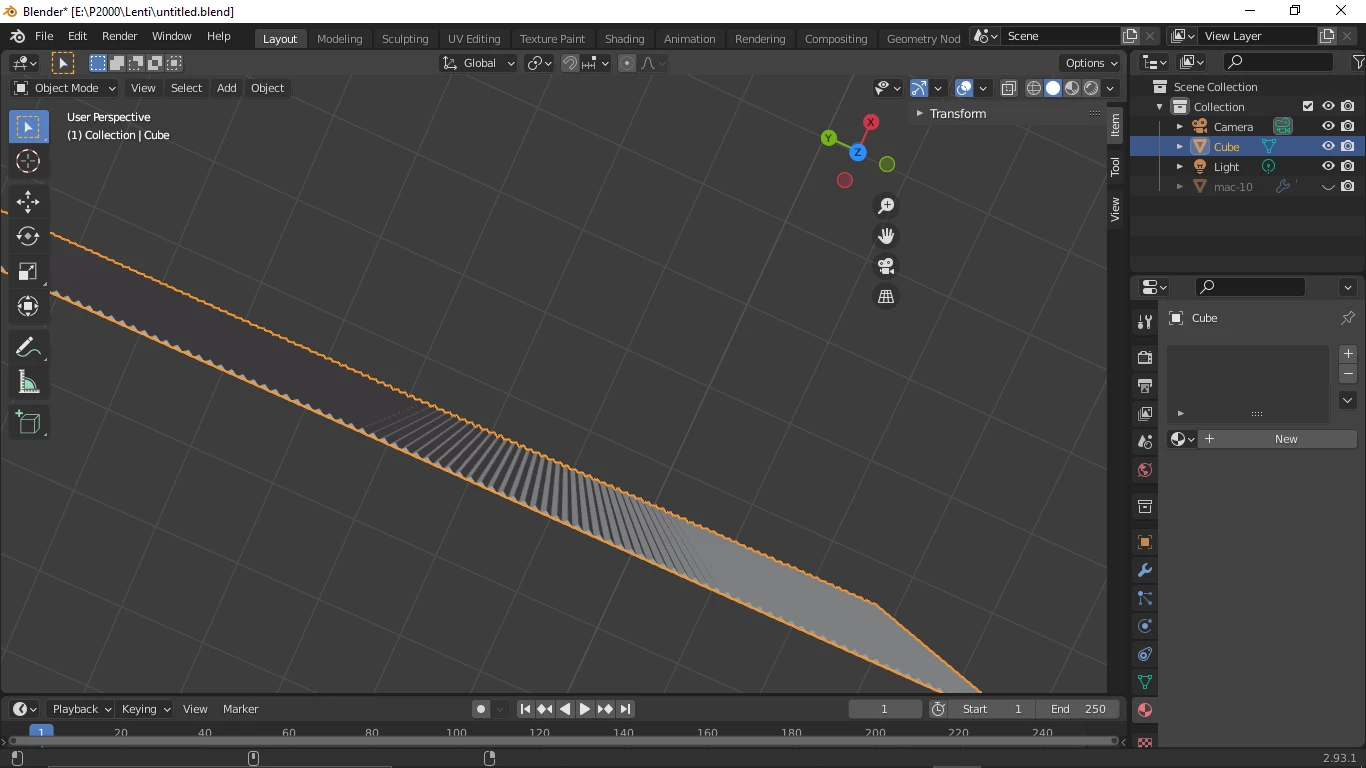This screenshot has width=1366, height=768.
Task: Open the Keying dropdown
Action: [x=145, y=709]
